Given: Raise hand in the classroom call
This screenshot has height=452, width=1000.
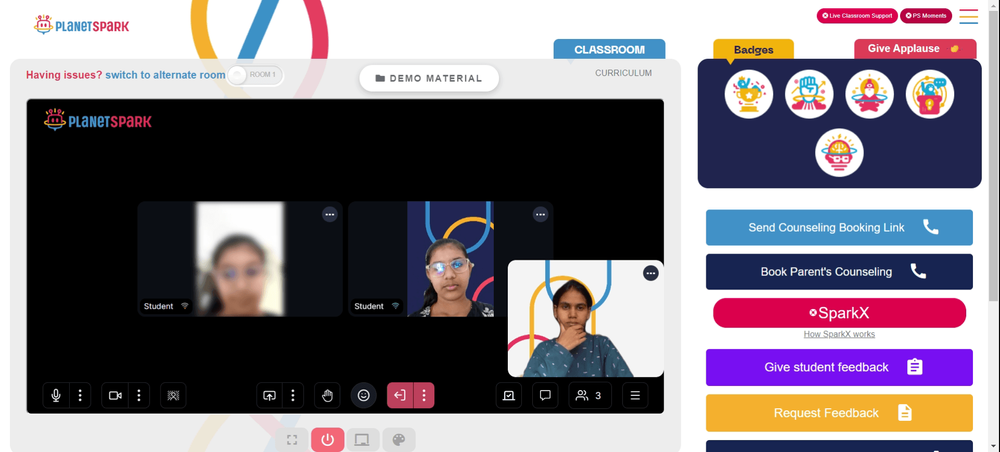Looking at the screenshot, I should [327, 395].
